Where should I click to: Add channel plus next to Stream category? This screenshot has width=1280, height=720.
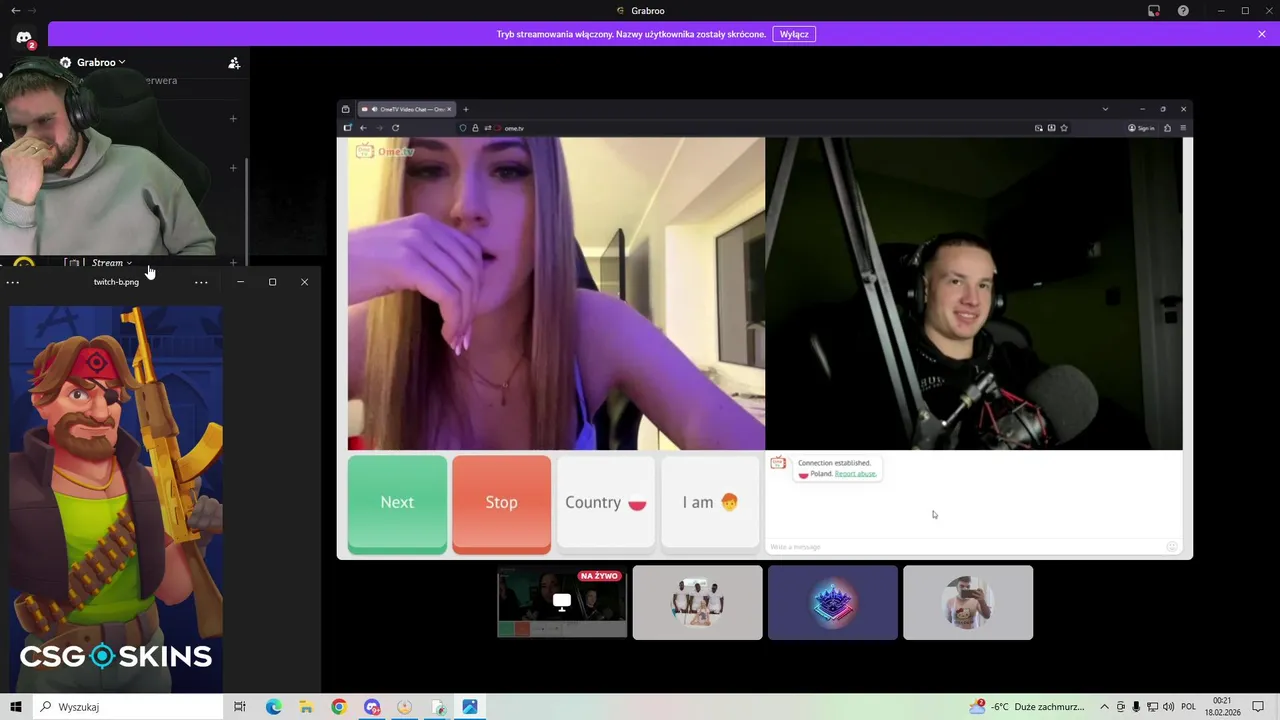[233, 263]
